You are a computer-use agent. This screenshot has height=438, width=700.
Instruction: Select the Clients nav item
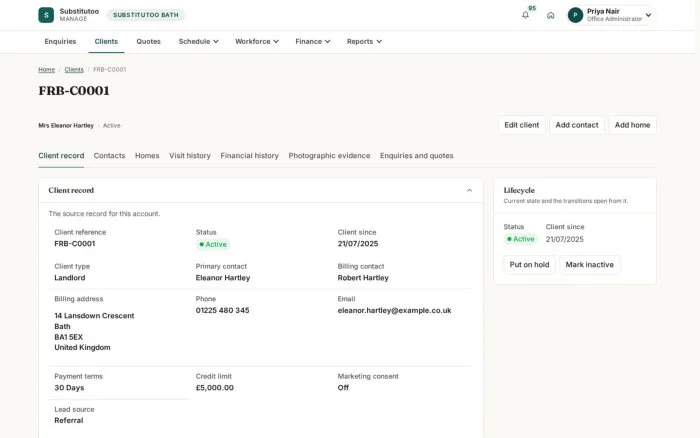coord(106,42)
